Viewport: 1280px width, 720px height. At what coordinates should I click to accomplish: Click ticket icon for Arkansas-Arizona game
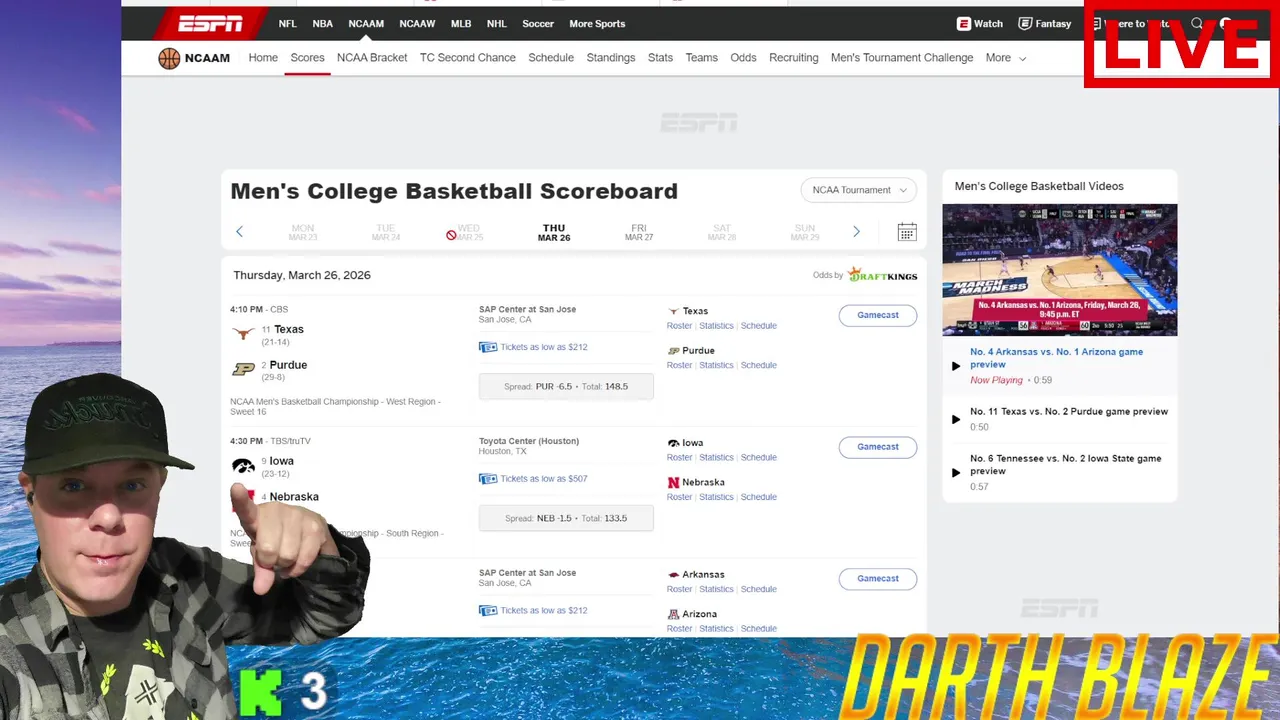488,611
